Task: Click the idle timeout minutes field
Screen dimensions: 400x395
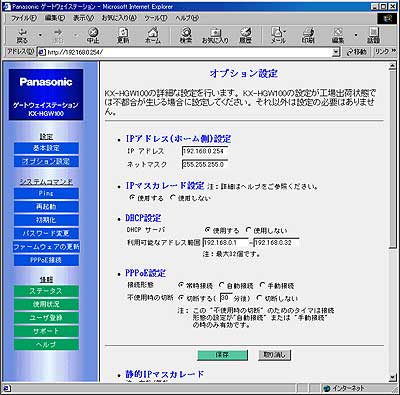Action: pyautogui.click(x=226, y=297)
